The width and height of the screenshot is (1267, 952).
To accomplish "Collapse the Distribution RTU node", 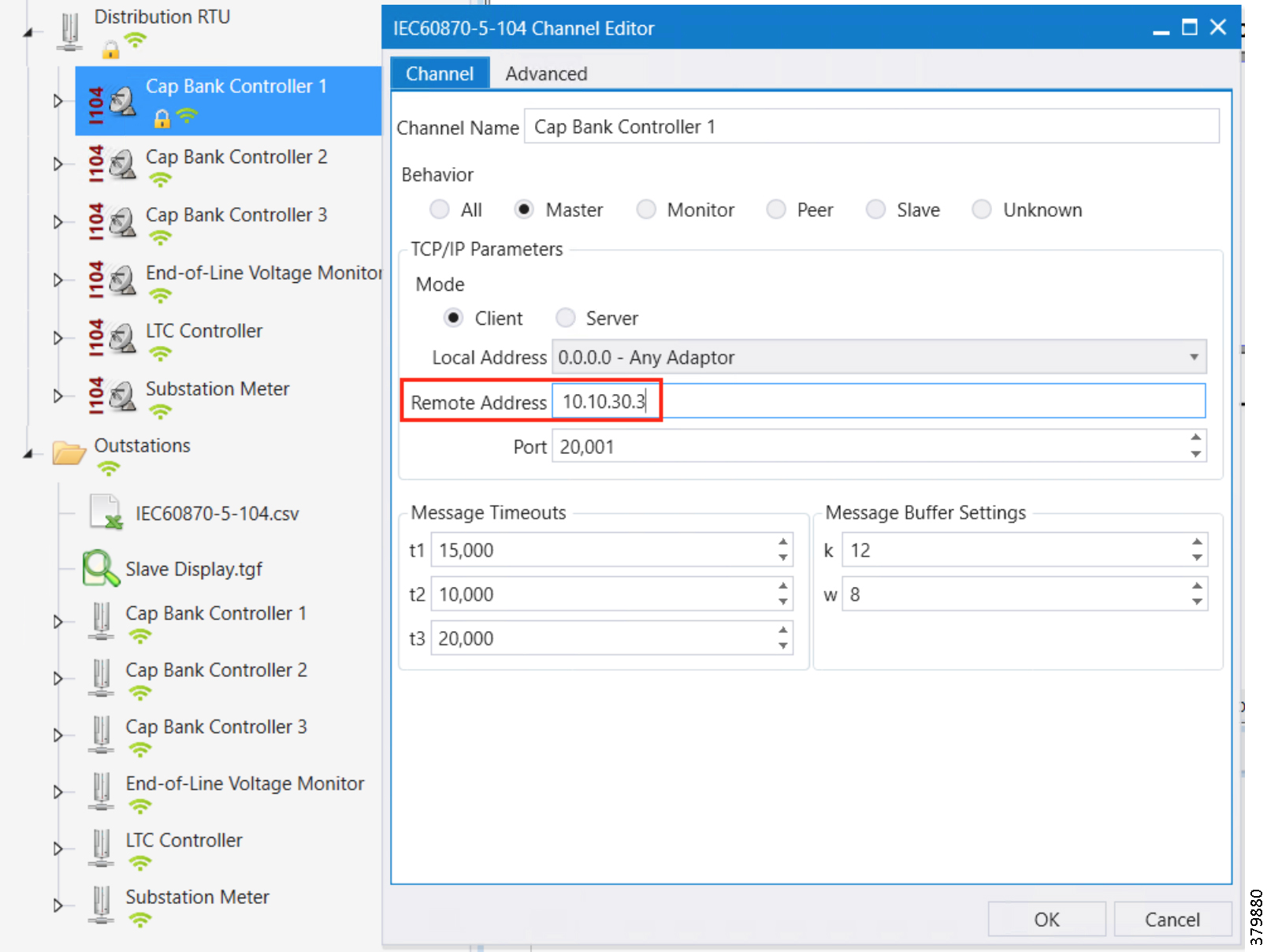I will (28, 33).
